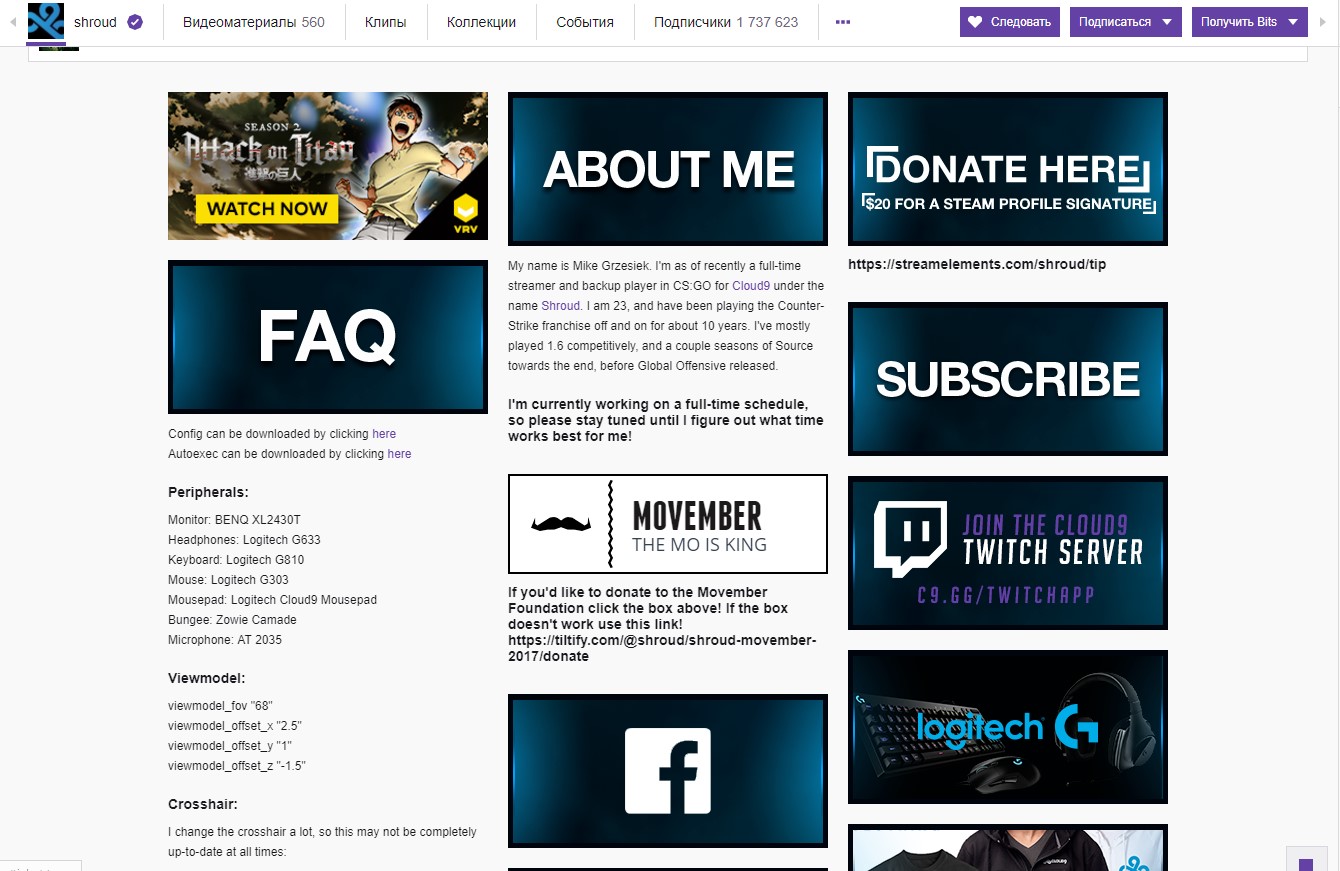Click the verified badge next to shroud
Image resolution: width=1340 pixels, height=871 pixels.
135,22
